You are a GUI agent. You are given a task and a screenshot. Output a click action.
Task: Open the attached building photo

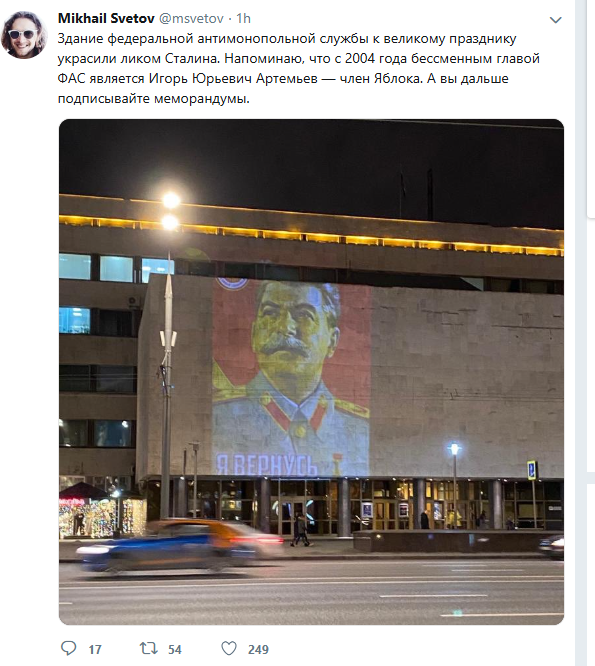point(311,372)
